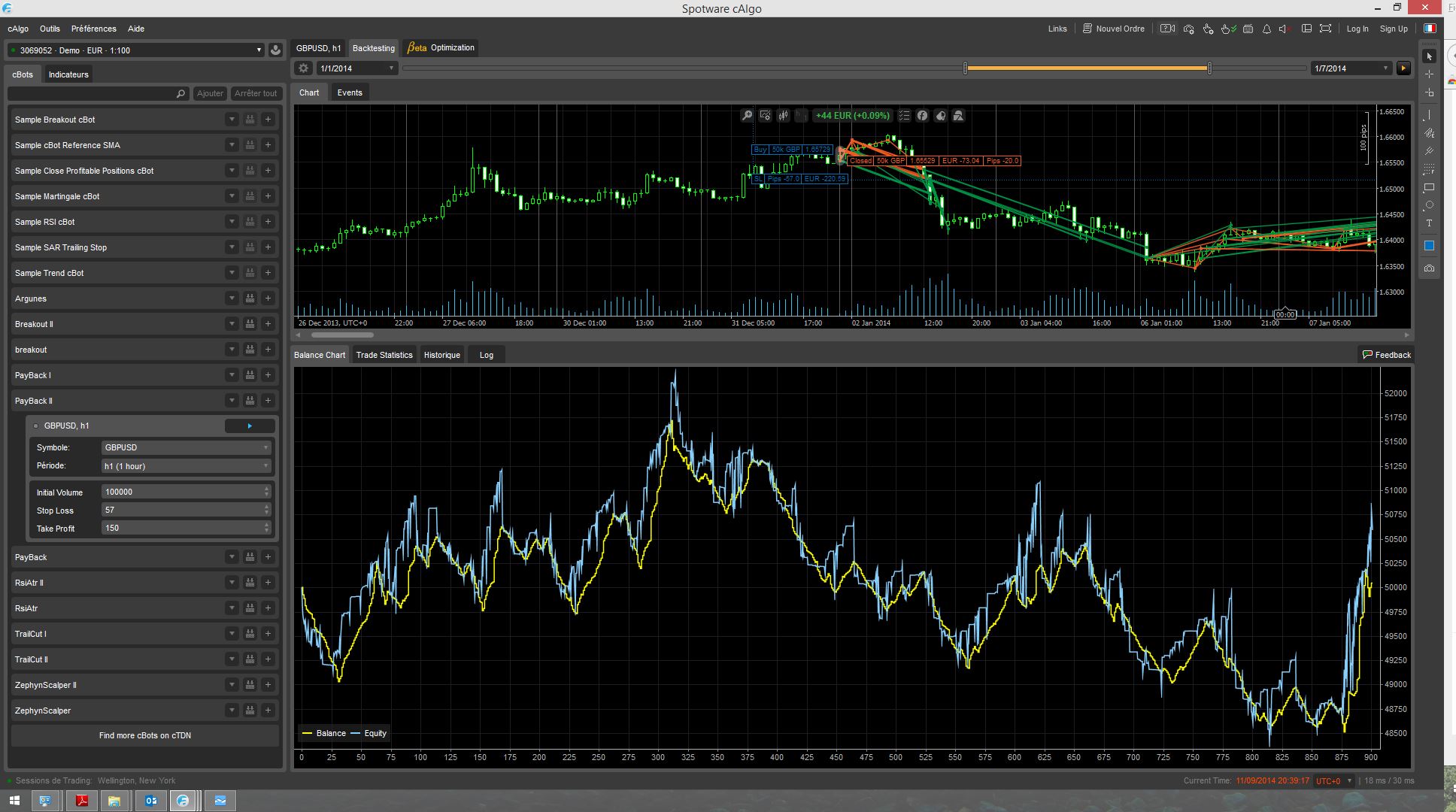Click the backtesting range left slider handle
The image size is (1456, 812).
pos(966,68)
